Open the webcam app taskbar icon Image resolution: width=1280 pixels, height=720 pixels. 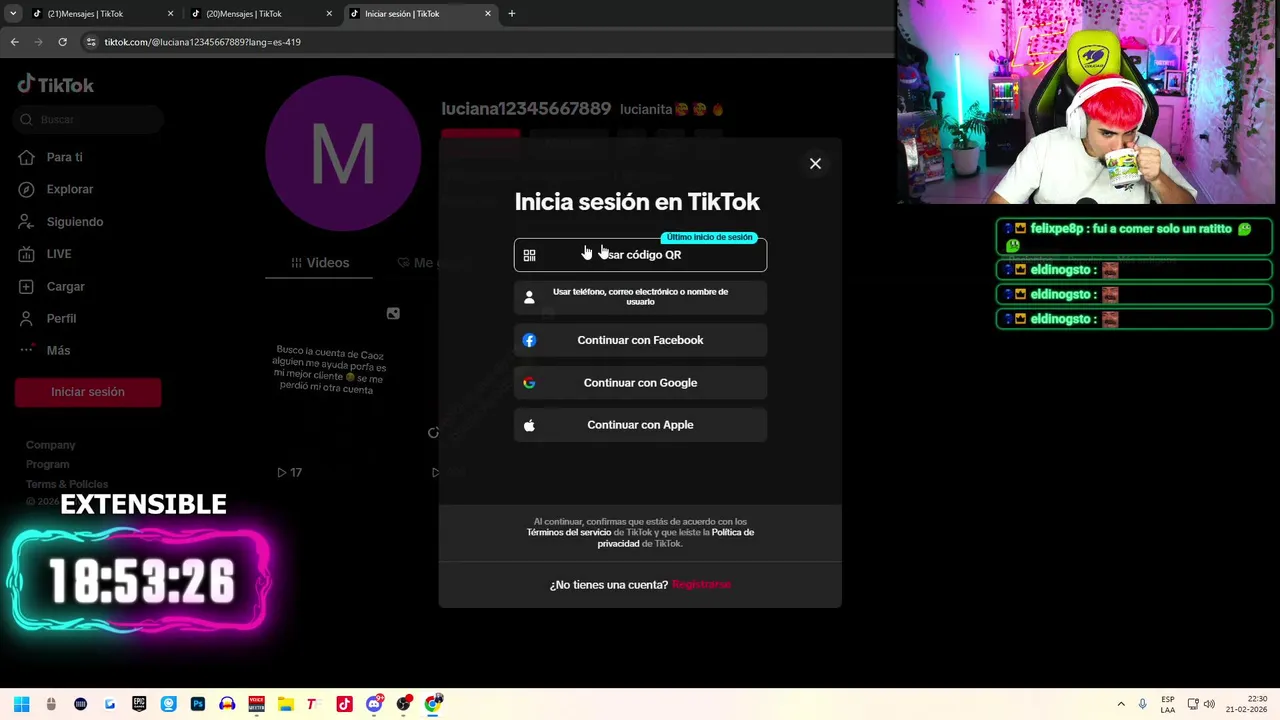168,704
